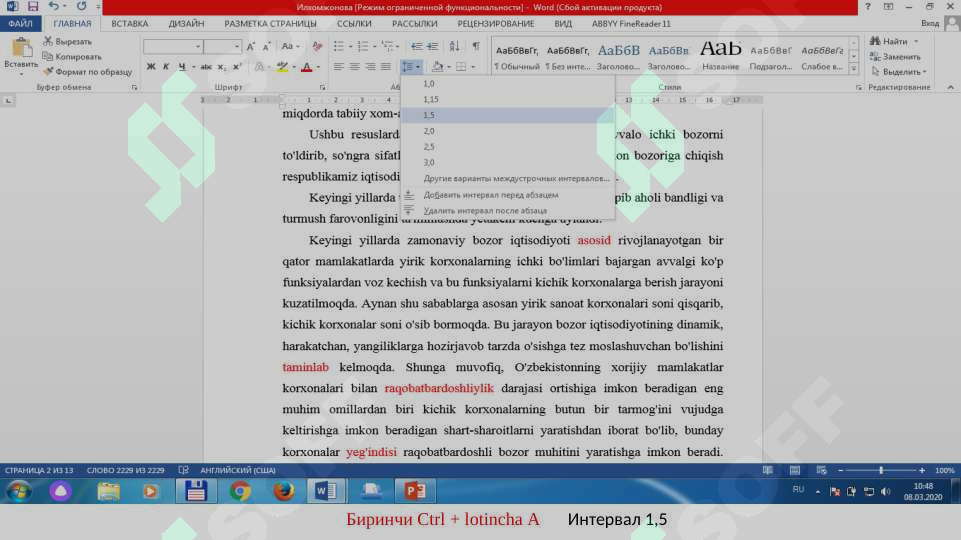The height and width of the screenshot is (540, 961).
Task: Switch to ДИЗАЙН tab
Action: click(x=186, y=23)
